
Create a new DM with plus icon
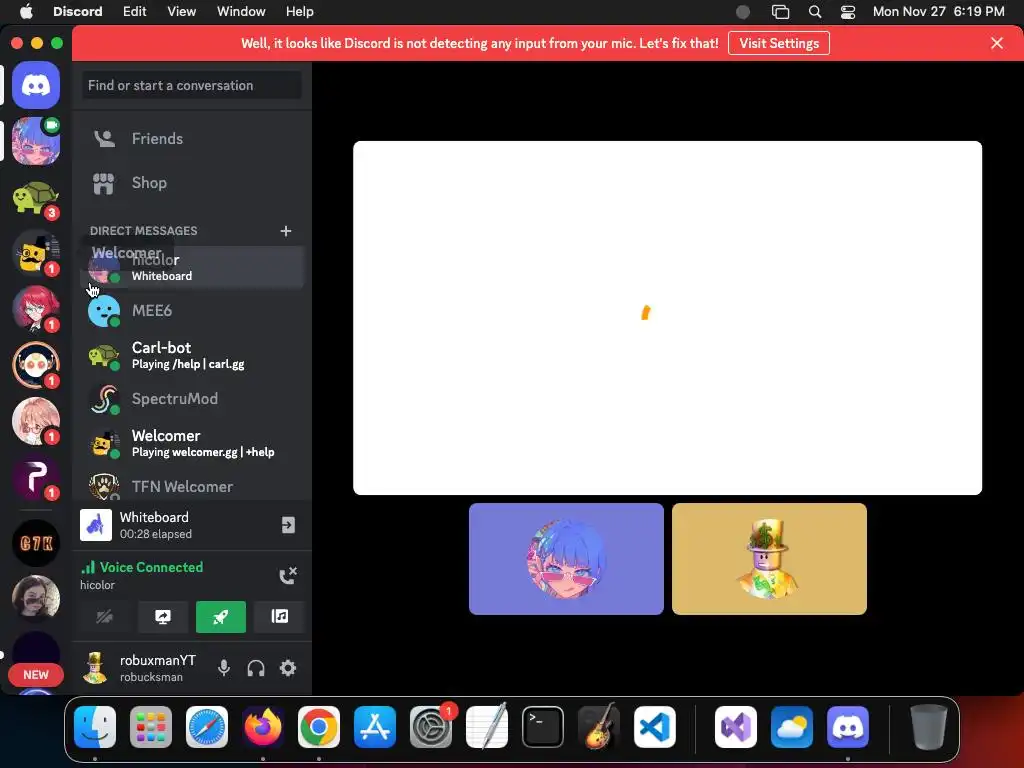285,231
